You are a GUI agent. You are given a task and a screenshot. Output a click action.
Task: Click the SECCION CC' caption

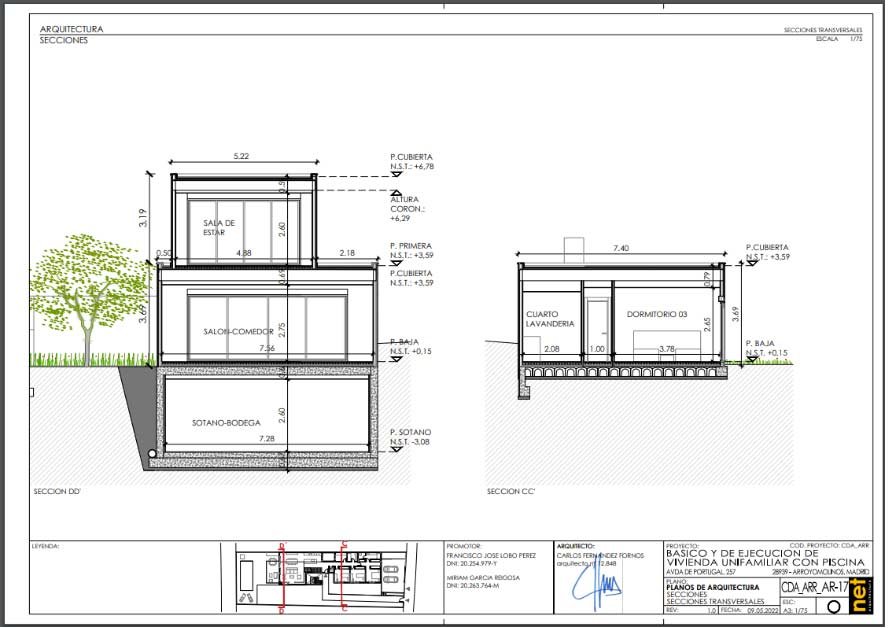tap(512, 492)
